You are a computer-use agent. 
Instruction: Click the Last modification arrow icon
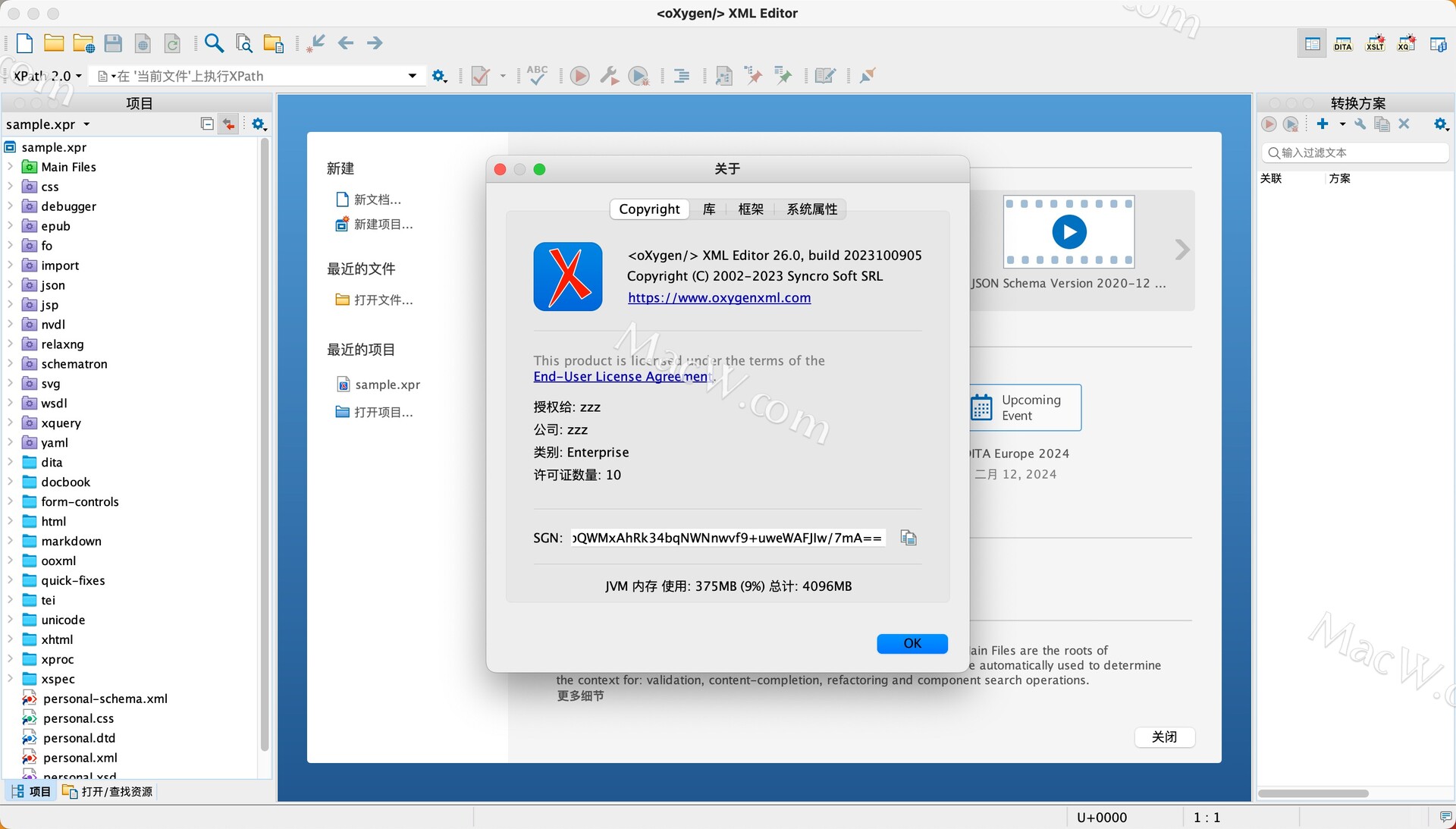click(x=315, y=43)
